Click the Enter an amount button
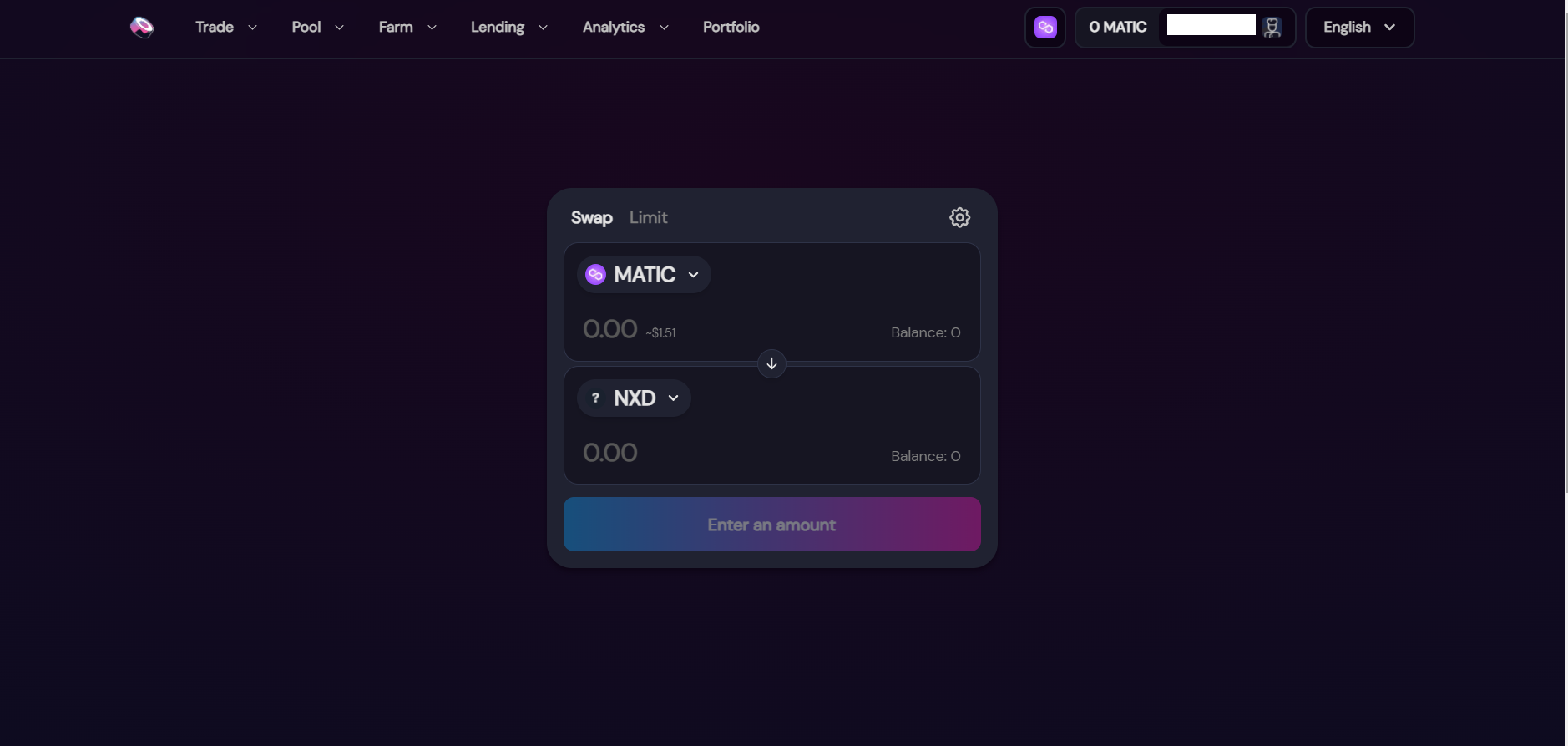Image resolution: width=1568 pixels, height=746 pixels. coord(771,525)
